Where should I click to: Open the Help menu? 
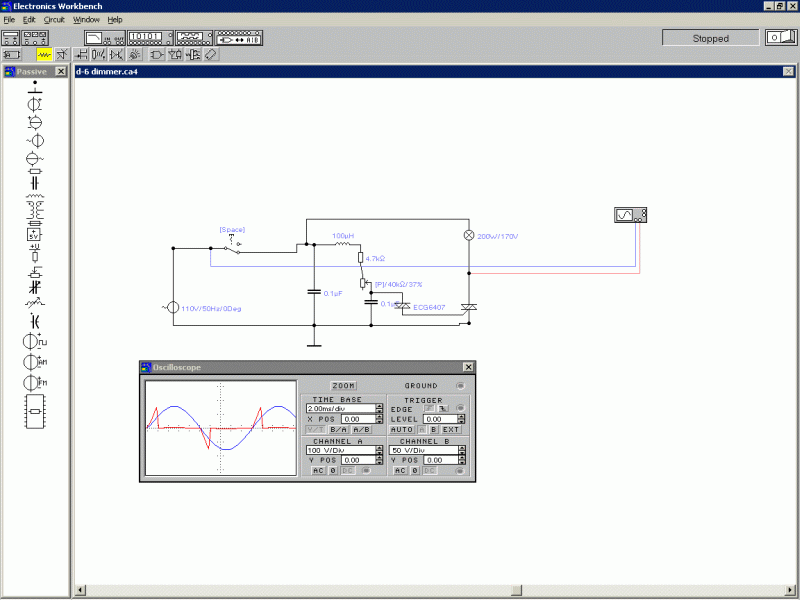click(115, 19)
